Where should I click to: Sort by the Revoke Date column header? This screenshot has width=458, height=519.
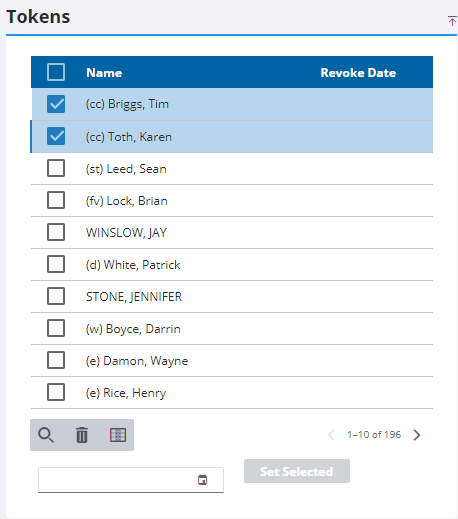[x=358, y=73]
